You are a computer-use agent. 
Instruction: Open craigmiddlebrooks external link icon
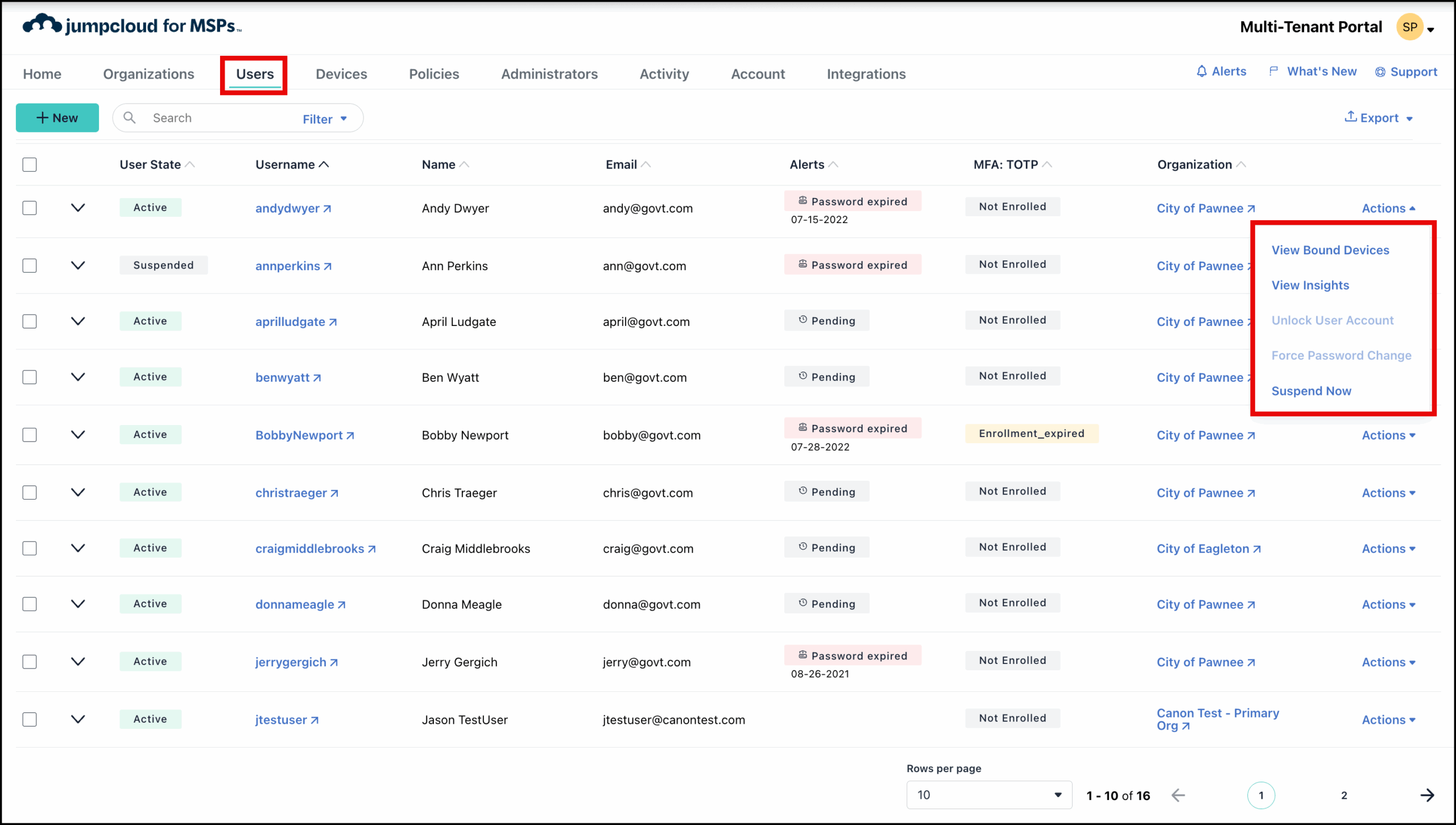coord(371,549)
